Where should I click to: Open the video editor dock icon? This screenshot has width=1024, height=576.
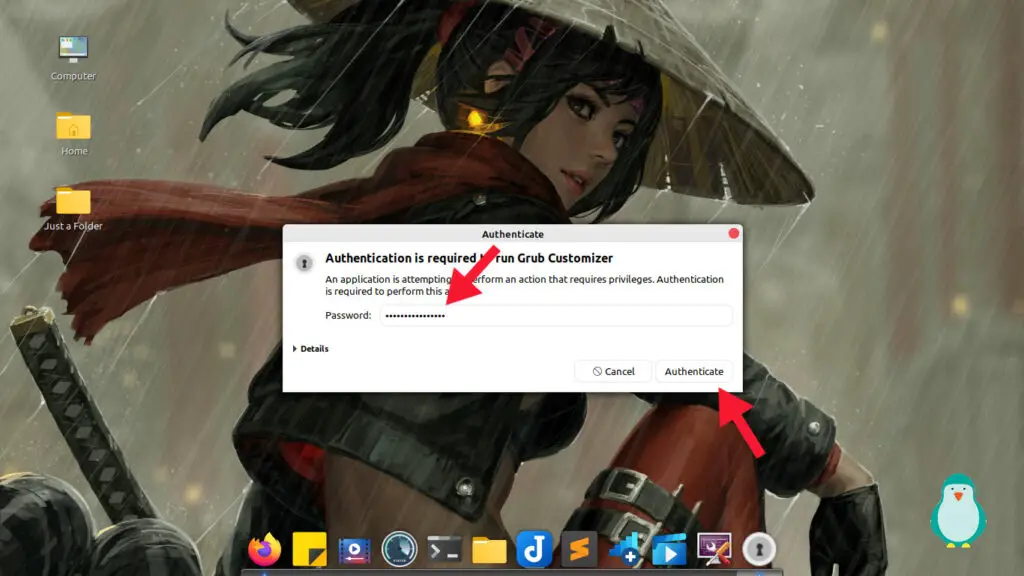point(355,549)
